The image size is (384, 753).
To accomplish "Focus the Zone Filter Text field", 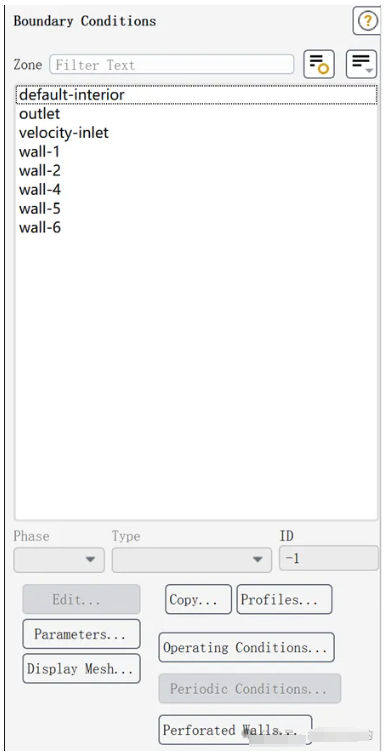I will point(172,64).
